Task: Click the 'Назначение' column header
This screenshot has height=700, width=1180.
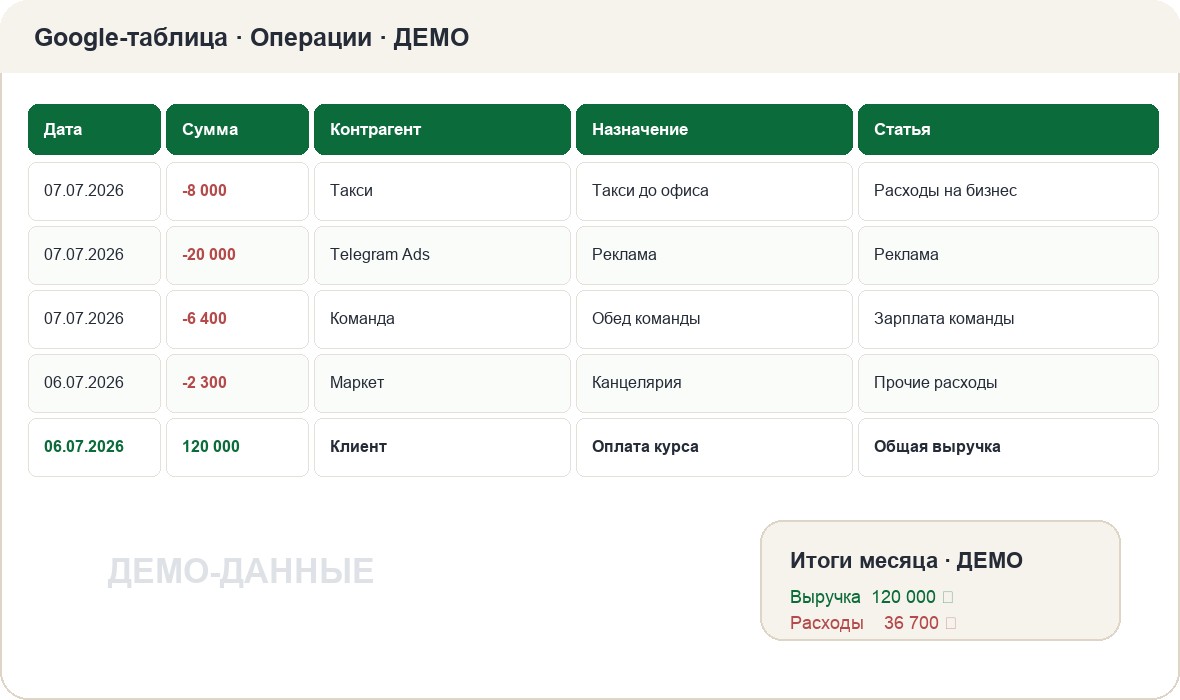Action: pyautogui.click(x=714, y=129)
